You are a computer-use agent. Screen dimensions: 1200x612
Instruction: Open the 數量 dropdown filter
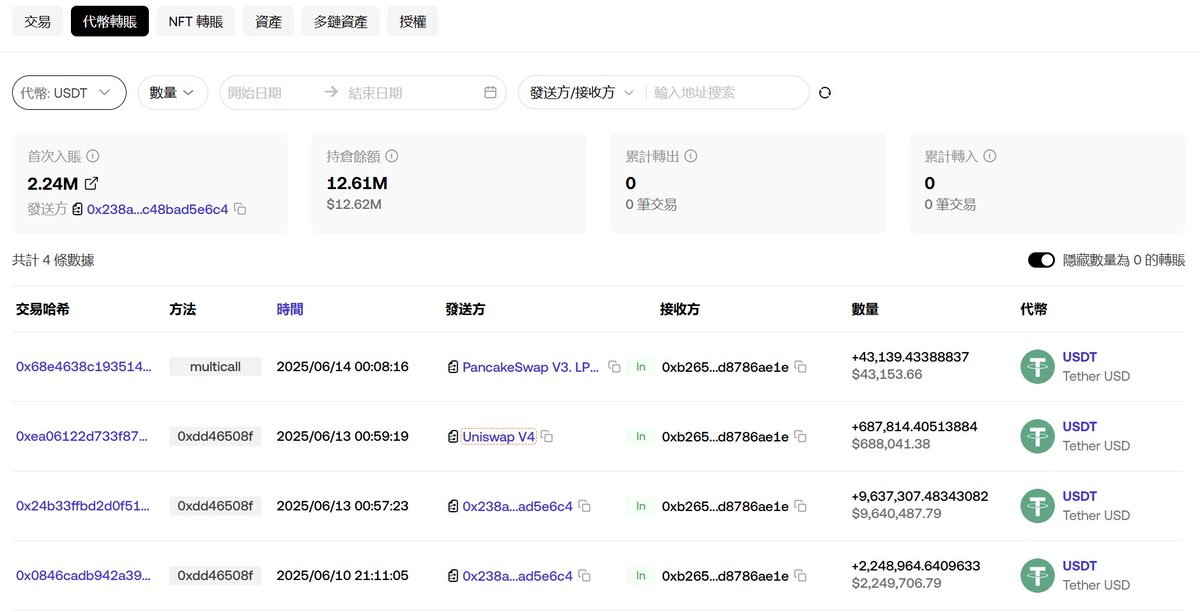pos(172,92)
